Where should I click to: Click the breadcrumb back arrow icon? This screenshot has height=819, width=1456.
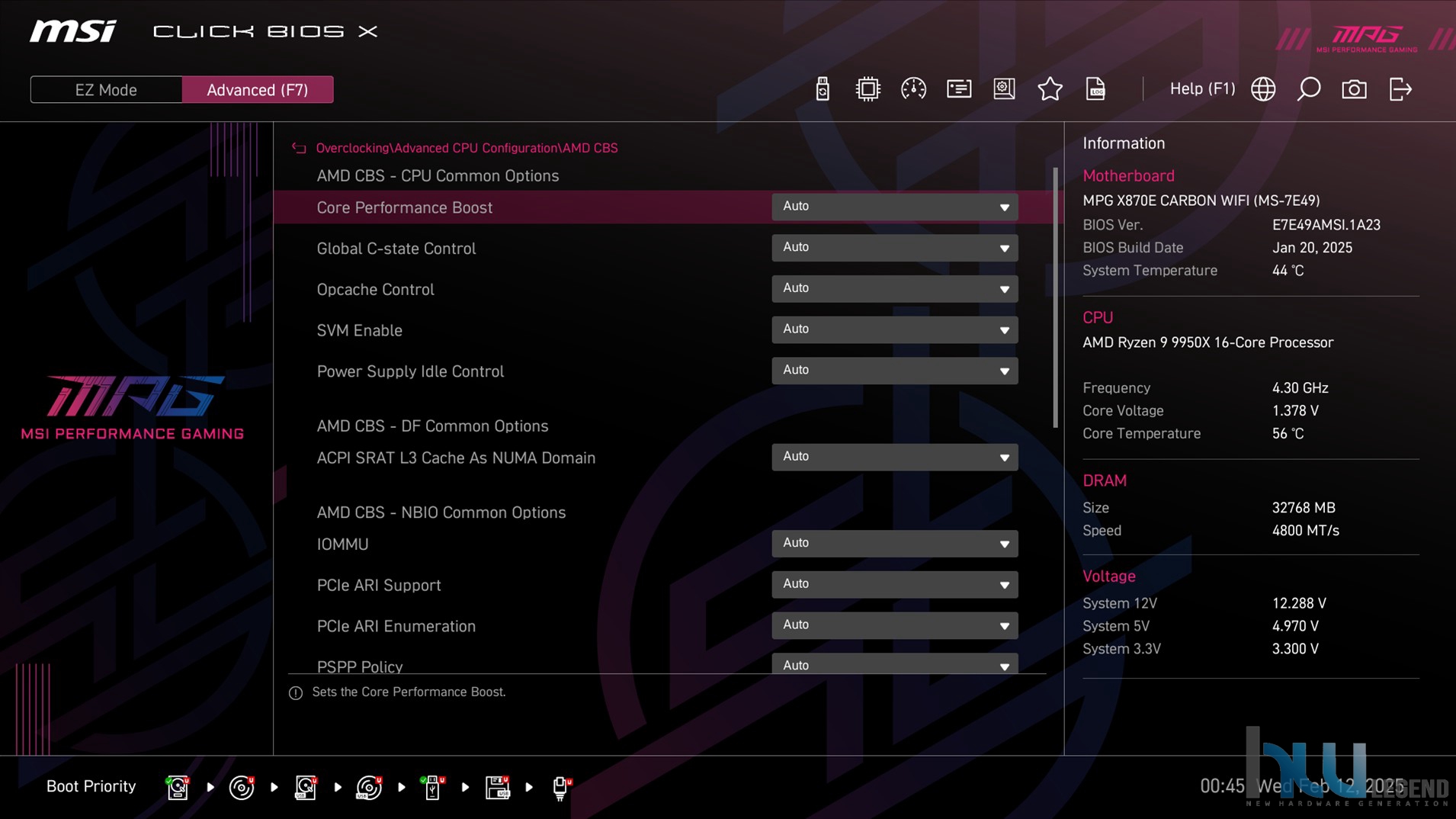[299, 148]
